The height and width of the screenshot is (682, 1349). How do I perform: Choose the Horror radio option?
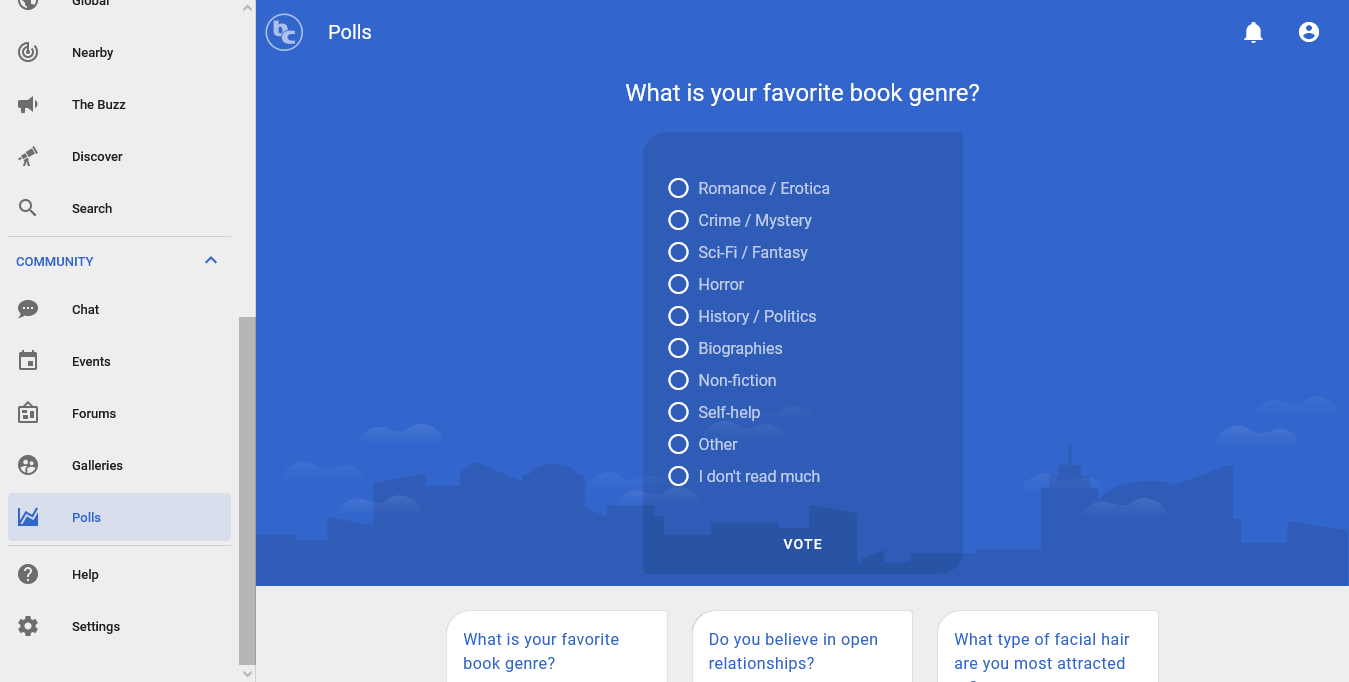coord(678,284)
